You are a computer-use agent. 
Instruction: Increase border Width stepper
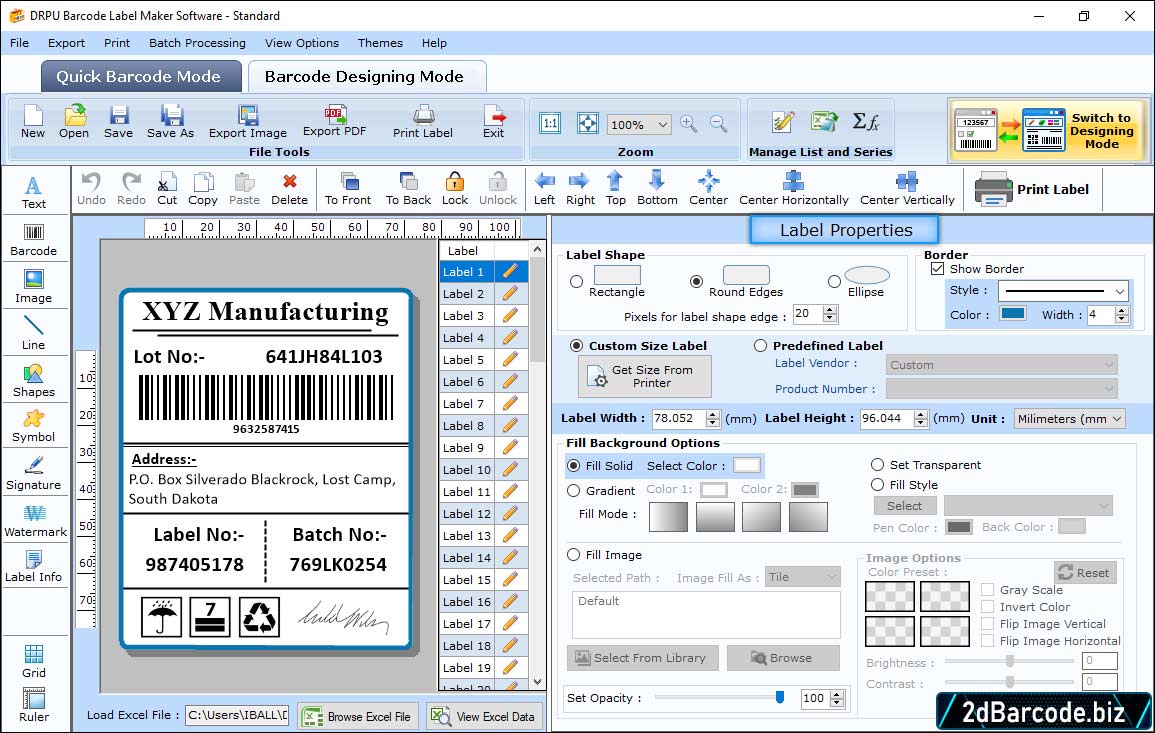[1122, 310]
